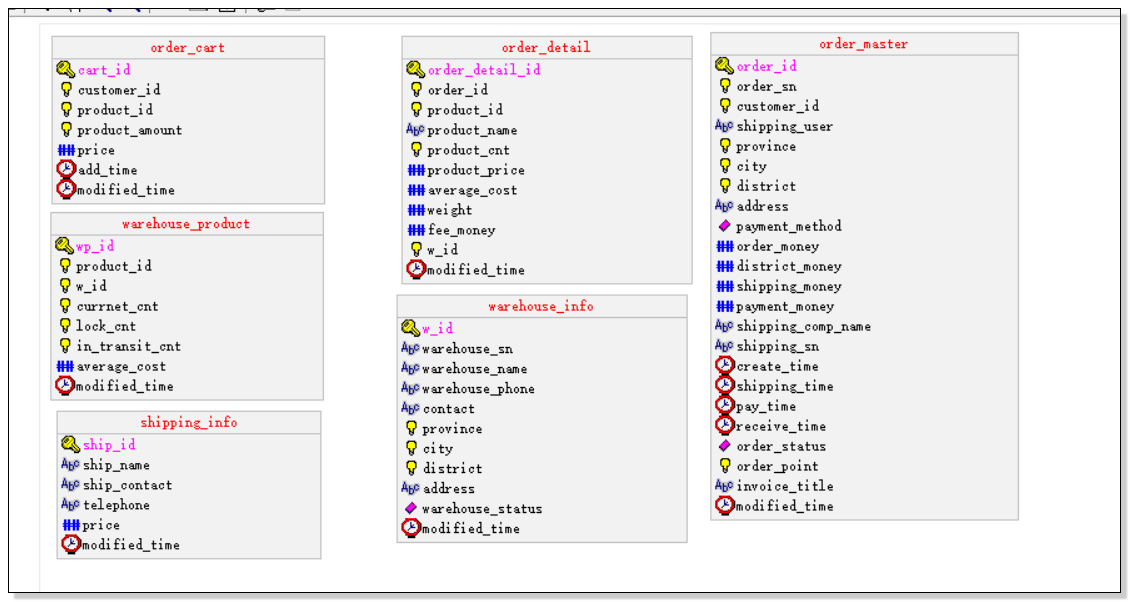The image size is (1130, 602).
Task: Click the shipping_money field
Action: (x=788, y=286)
